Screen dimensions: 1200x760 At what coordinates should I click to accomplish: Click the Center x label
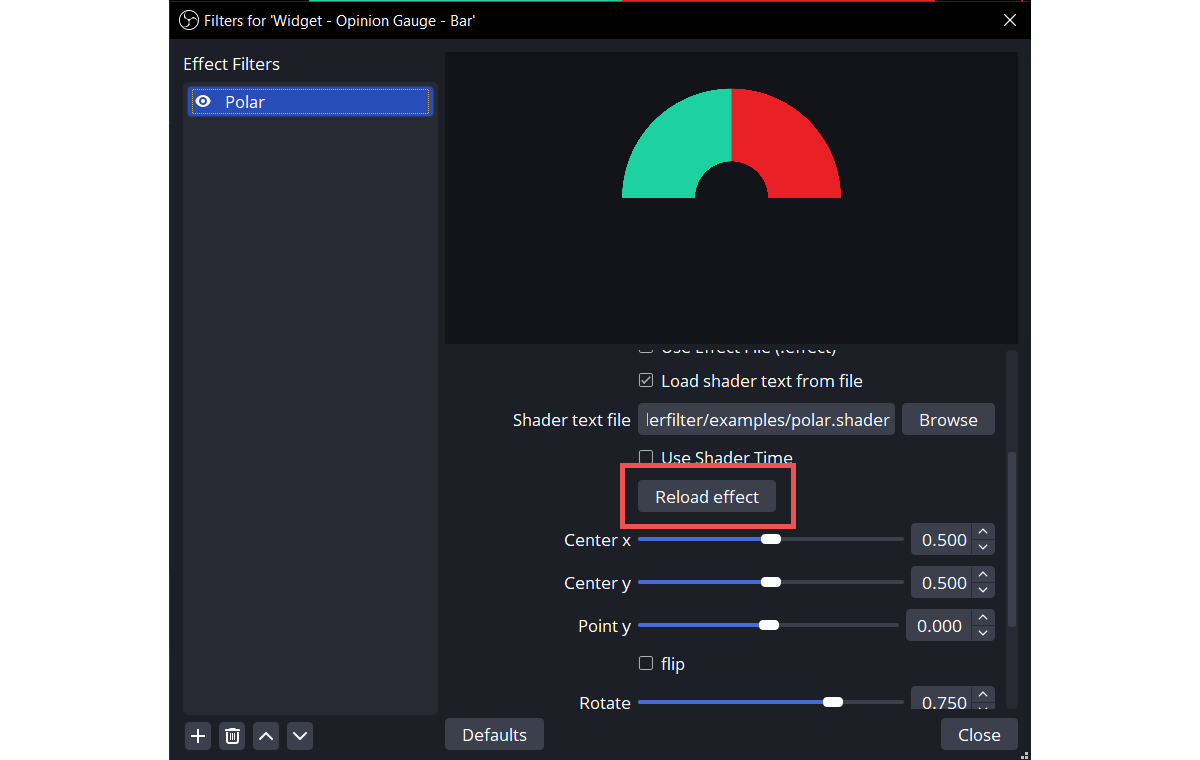[x=597, y=540]
